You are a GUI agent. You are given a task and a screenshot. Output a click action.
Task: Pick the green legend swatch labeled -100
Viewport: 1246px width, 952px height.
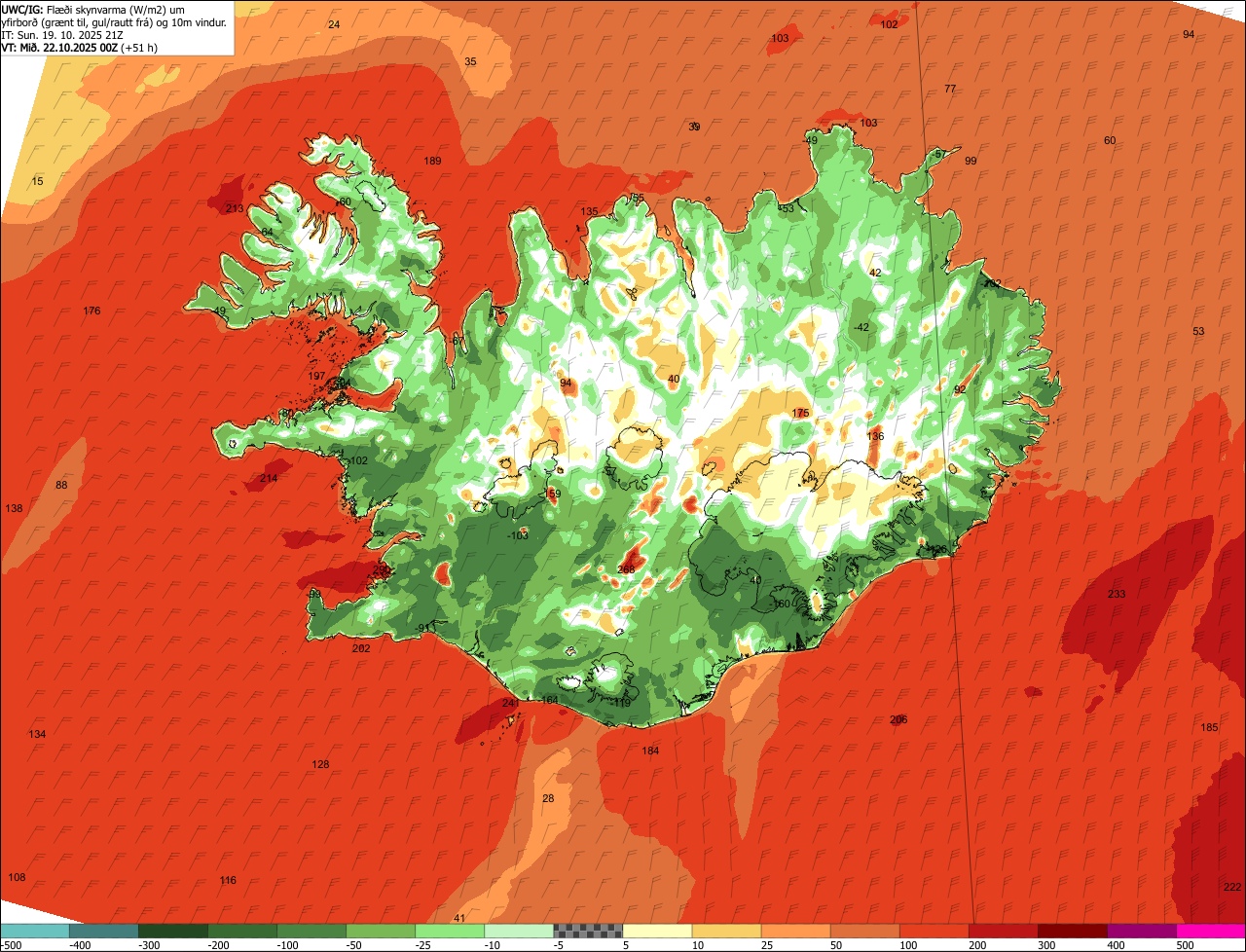tap(311, 931)
